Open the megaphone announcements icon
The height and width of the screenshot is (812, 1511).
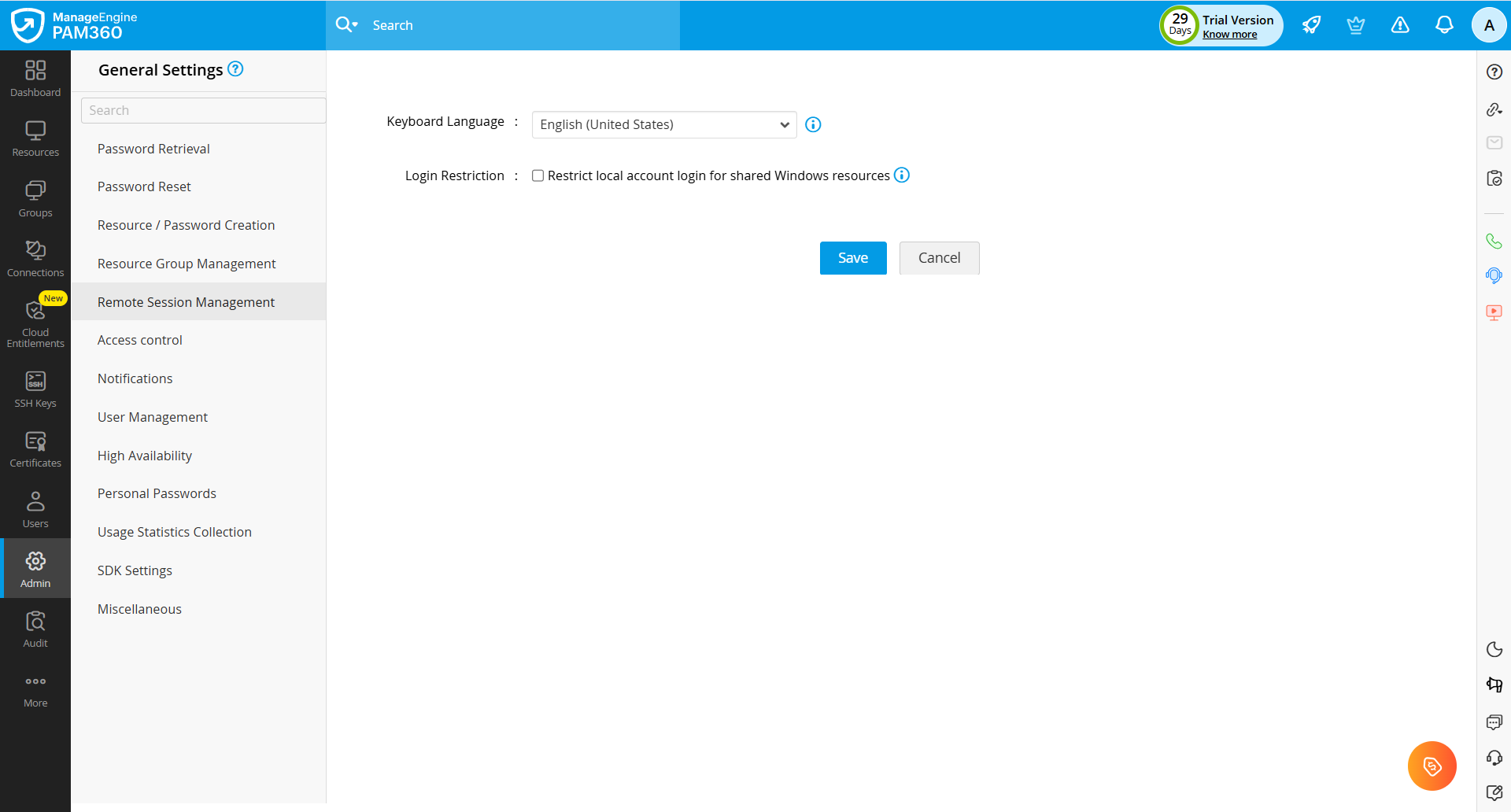pos(1494,685)
